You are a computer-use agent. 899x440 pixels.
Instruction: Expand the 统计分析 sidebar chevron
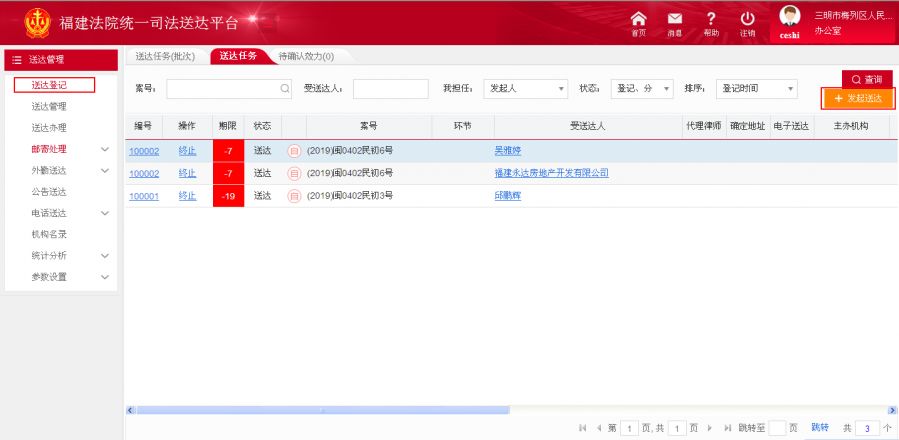(x=104, y=255)
